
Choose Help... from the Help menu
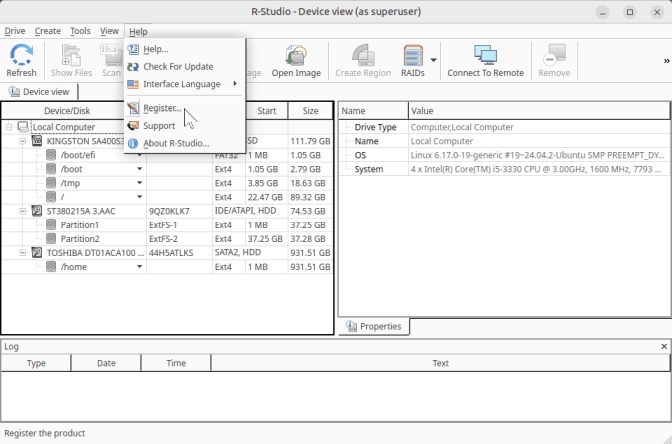click(x=185, y=49)
